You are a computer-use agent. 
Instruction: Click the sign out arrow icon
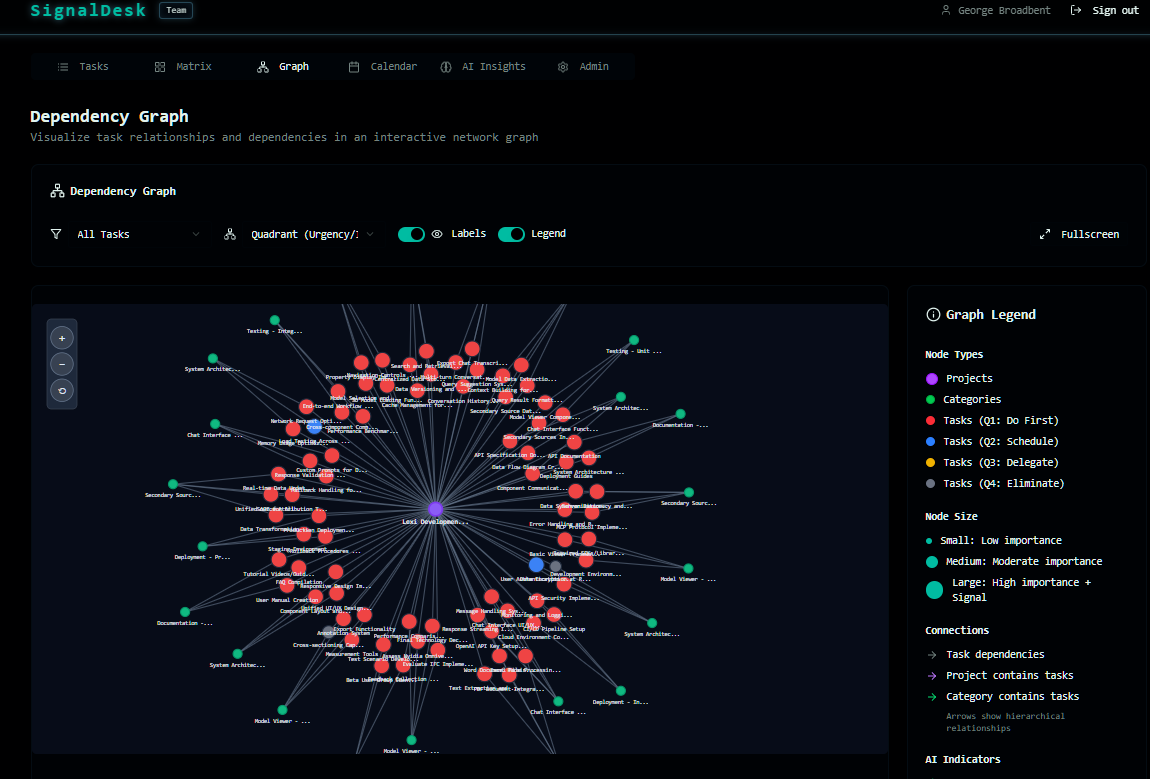point(1076,10)
